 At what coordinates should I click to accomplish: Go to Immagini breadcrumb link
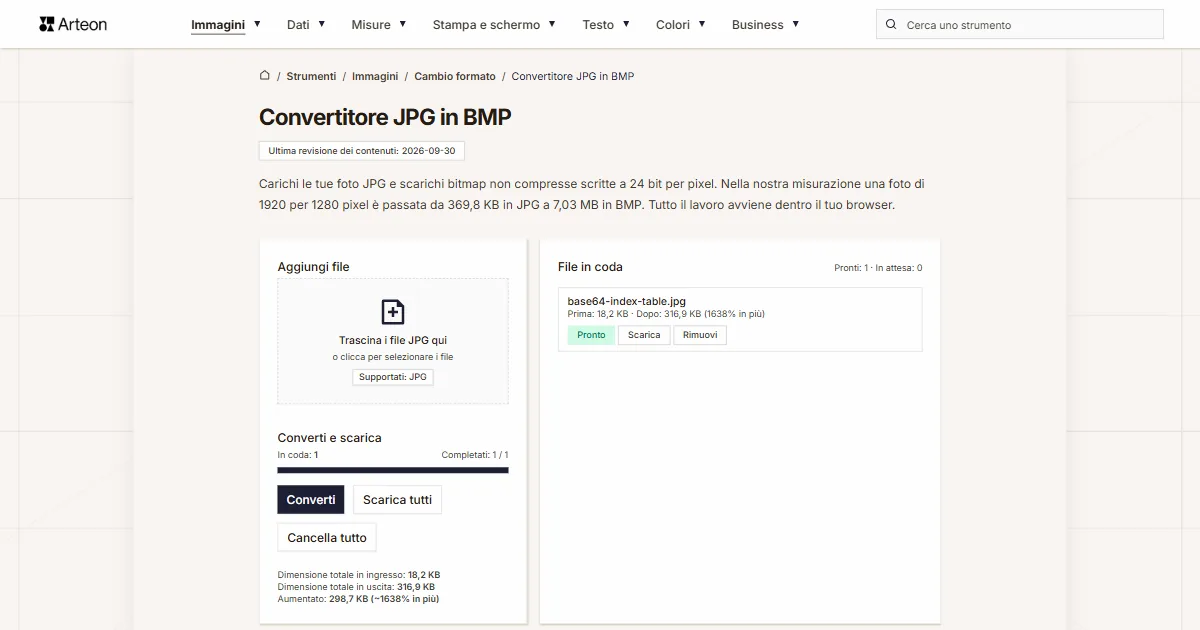pyautogui.click(x=375, y=76)
